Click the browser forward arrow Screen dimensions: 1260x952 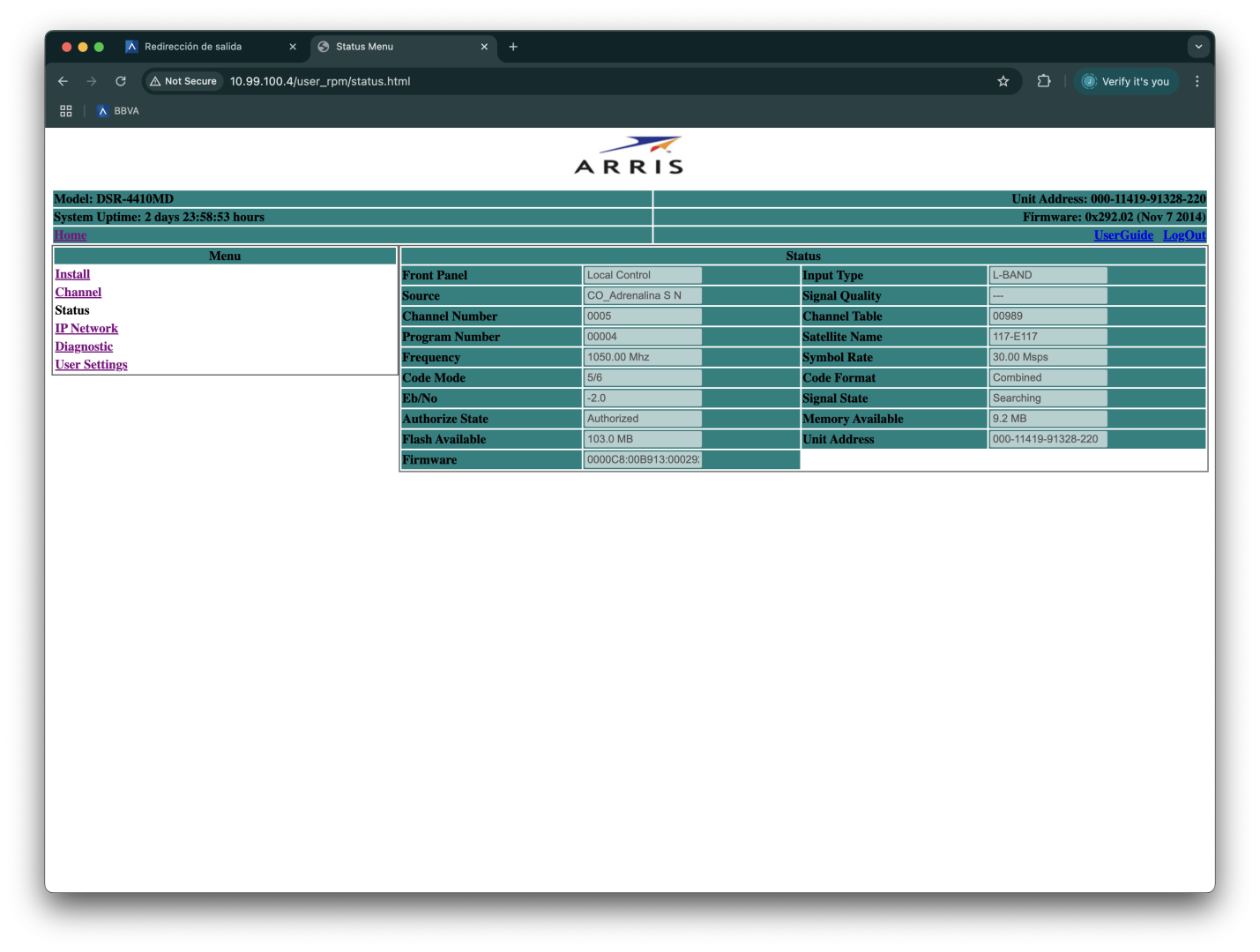tap(92, 81)
